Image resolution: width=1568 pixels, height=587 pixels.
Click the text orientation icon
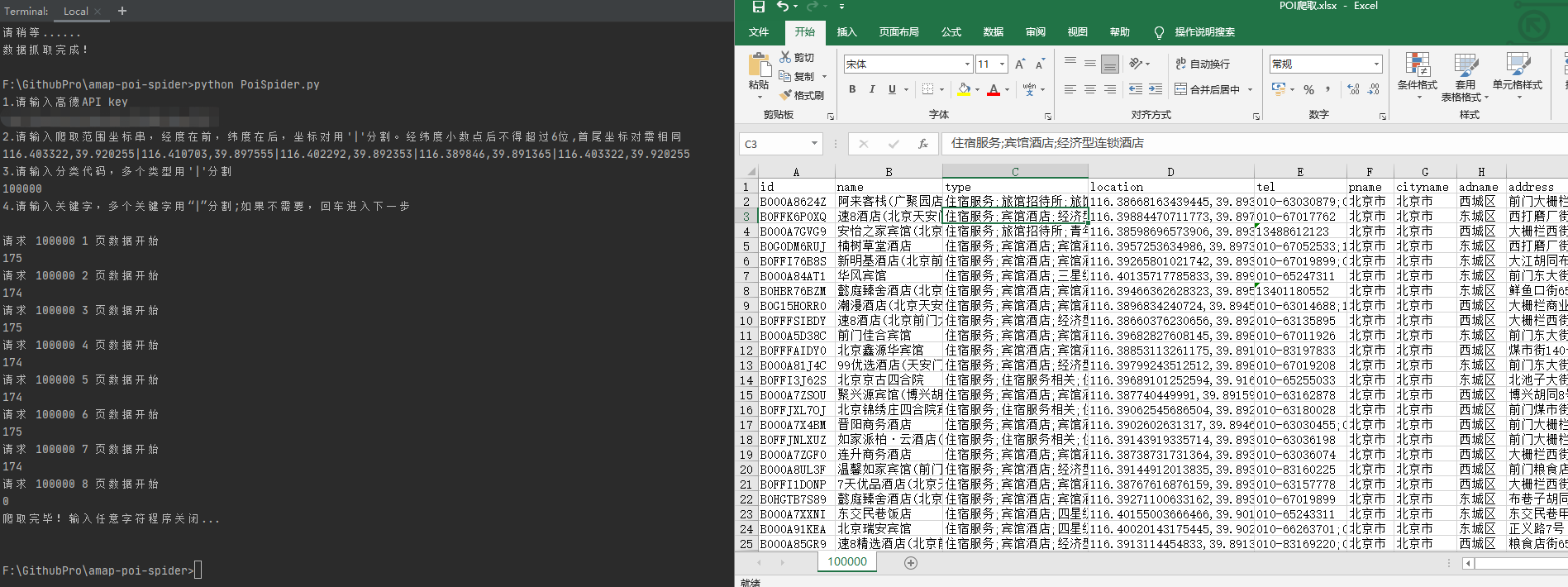pyautogui.click(x=1136, y=64)
